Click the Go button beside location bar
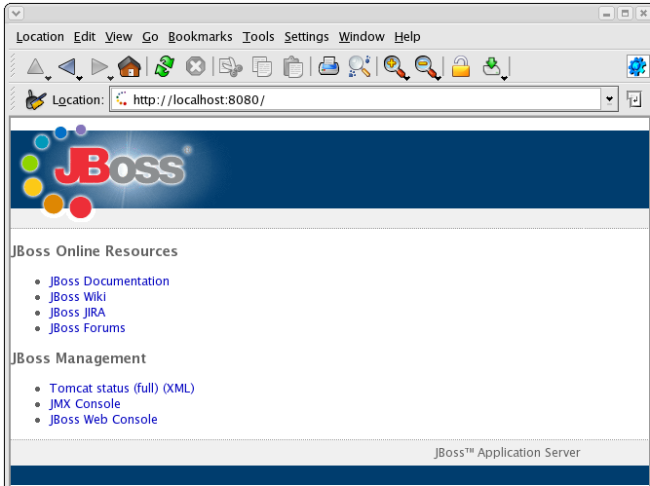 634,100
